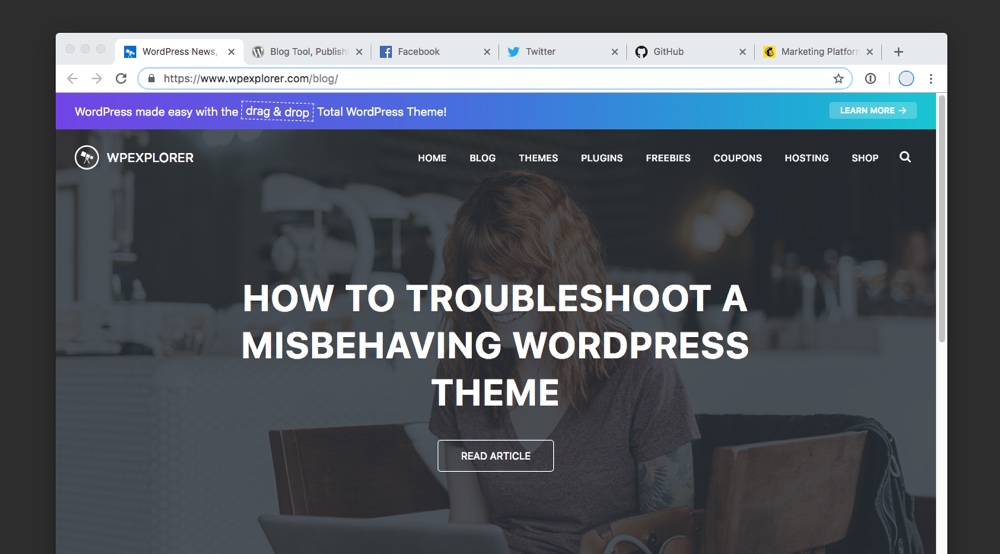This screenshot has width=1000, height=554.
Task: Open the Chrome three-dot menu
Action: pos(931,78)
